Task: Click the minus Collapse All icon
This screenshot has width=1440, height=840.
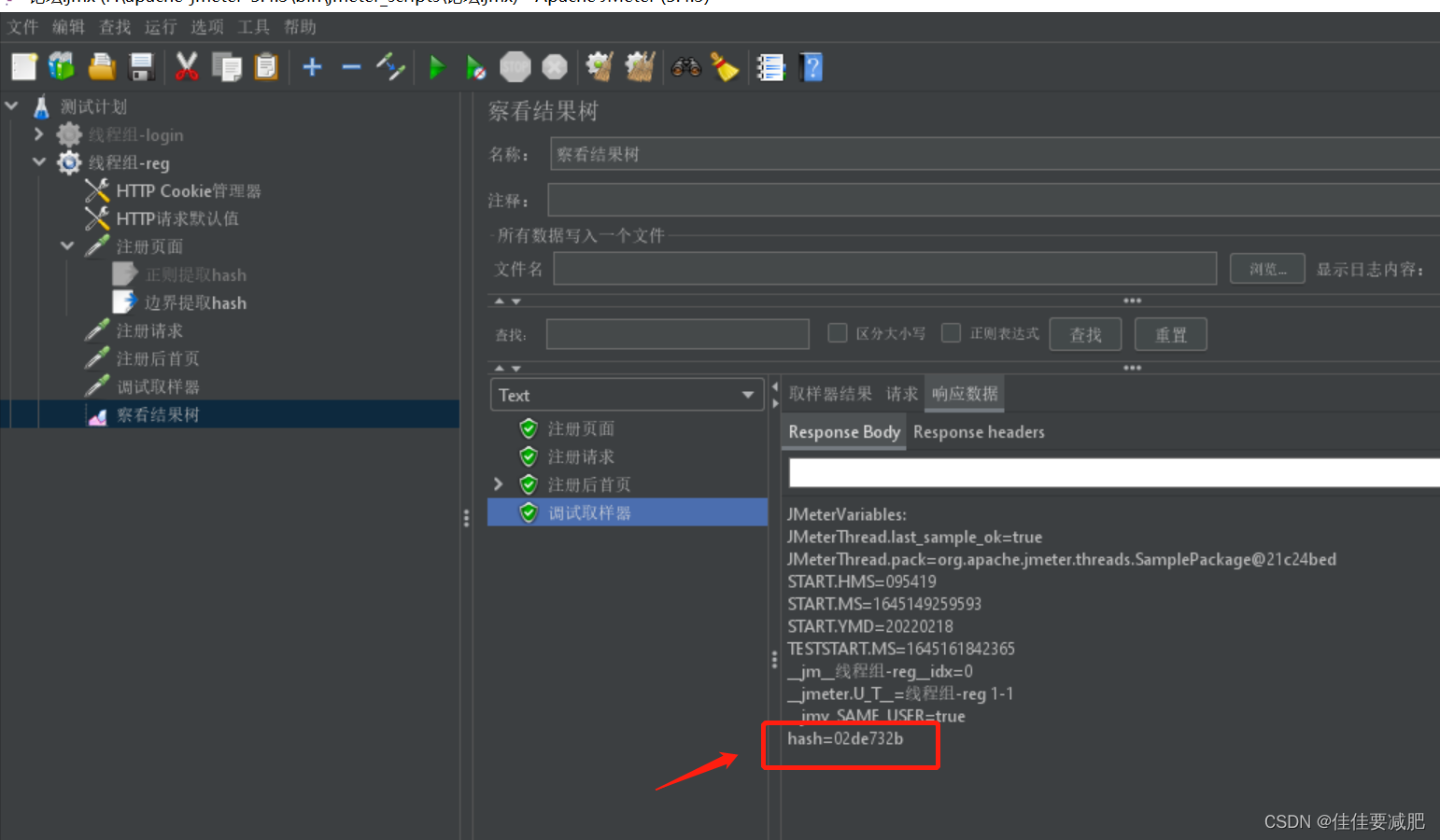Action: pos(351,67)
